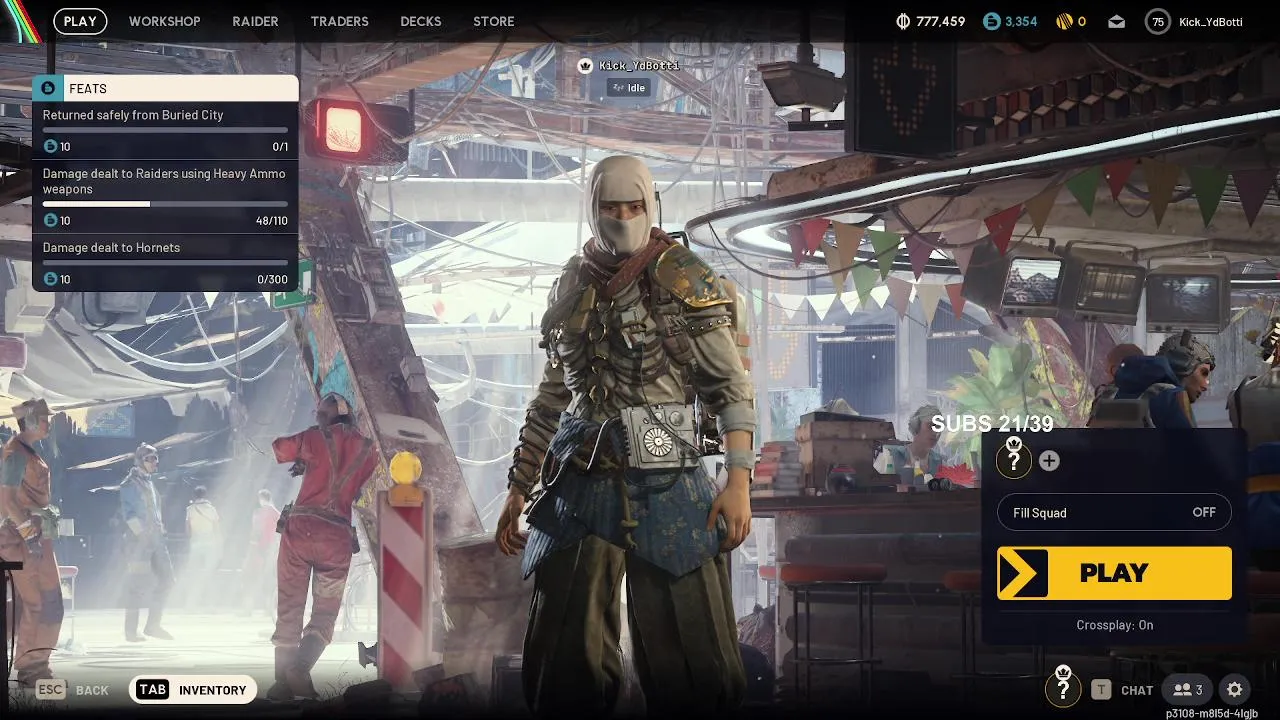Open the RAIDER tab
This screenshot has height=720, width=1280.
(x=255, y=21)
